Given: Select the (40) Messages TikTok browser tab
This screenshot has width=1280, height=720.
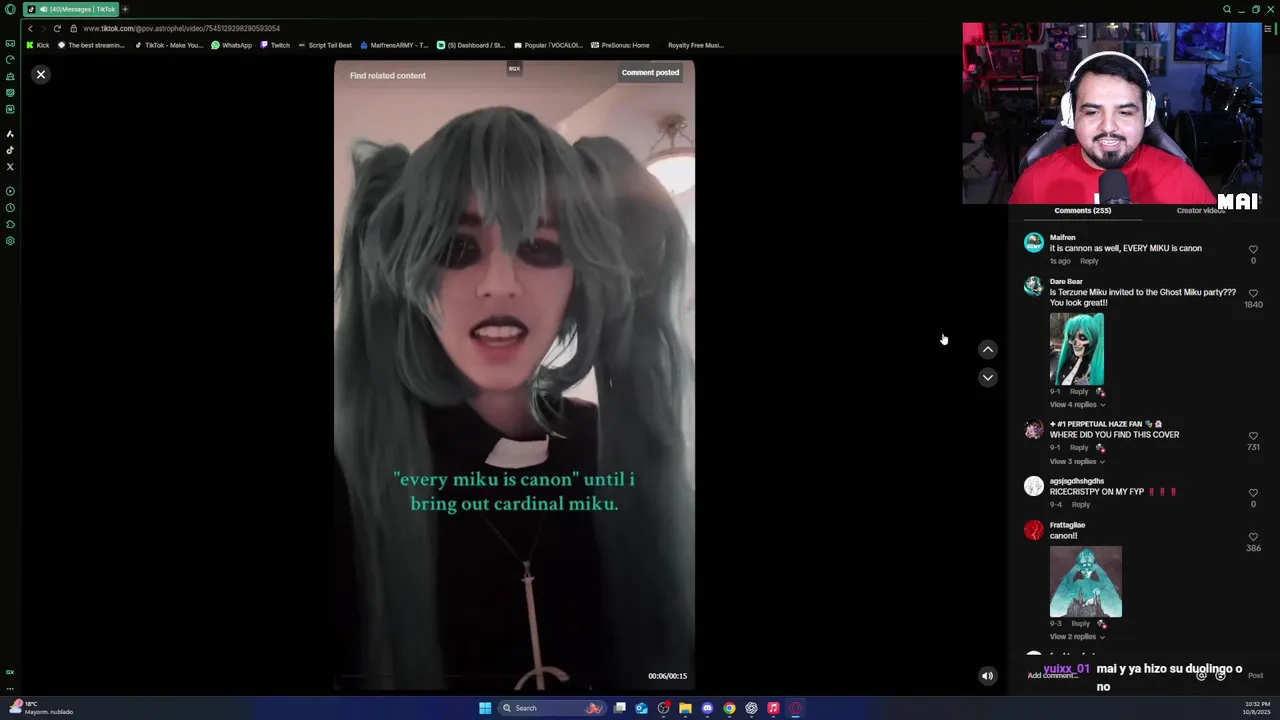Looking at the screenshot, I should pyautogui.click(x=70, y=9).
